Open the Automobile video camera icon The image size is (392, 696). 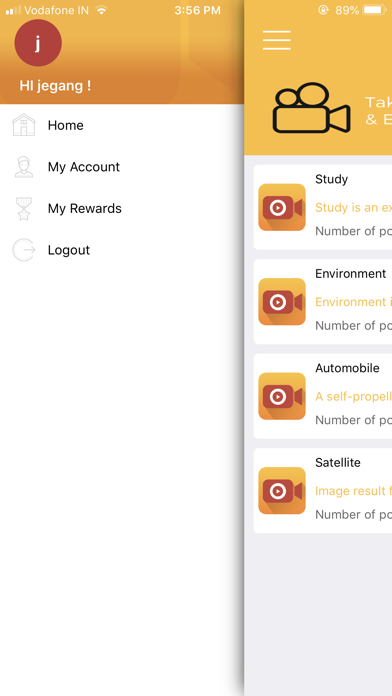coord(282,396)
